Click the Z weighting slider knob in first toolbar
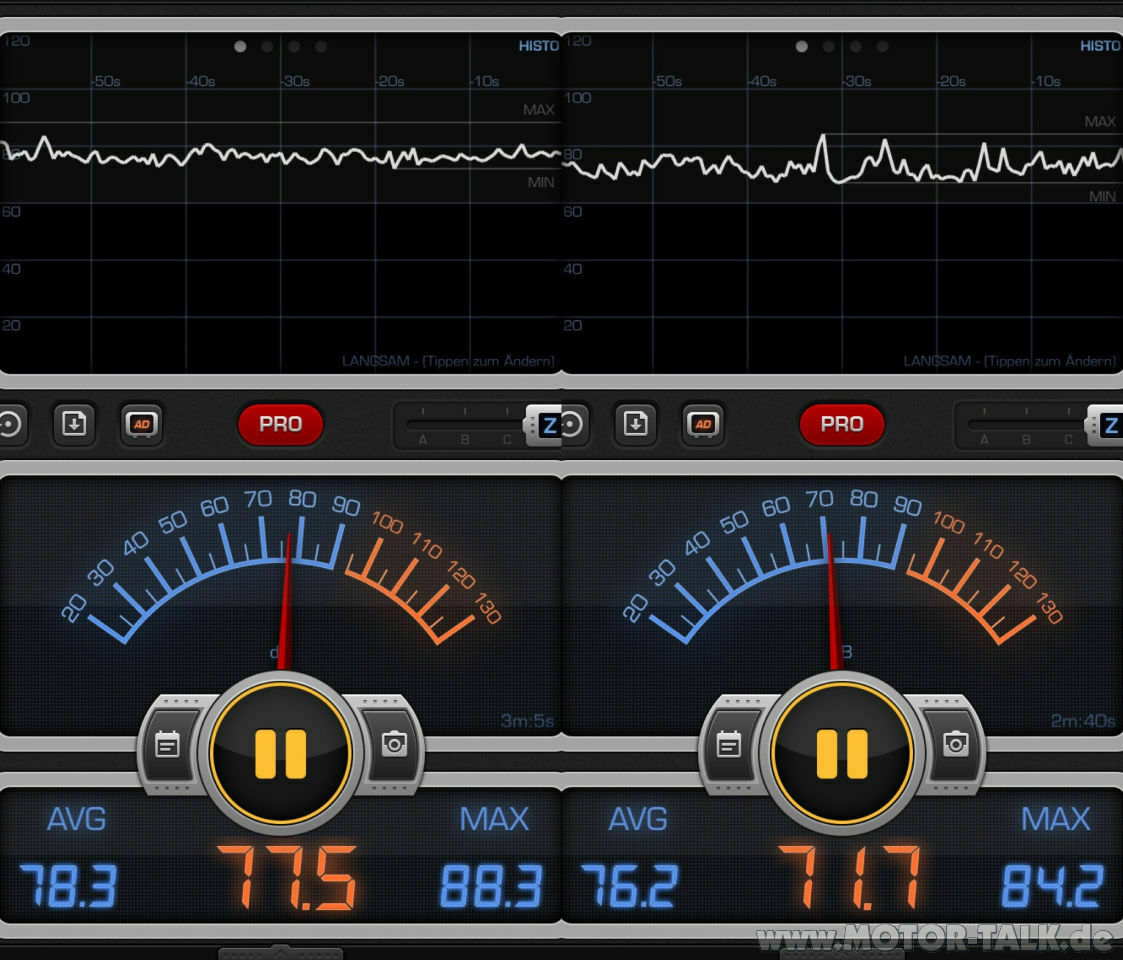This screenshot has width=1123, height=960. [x=546, y=425]
